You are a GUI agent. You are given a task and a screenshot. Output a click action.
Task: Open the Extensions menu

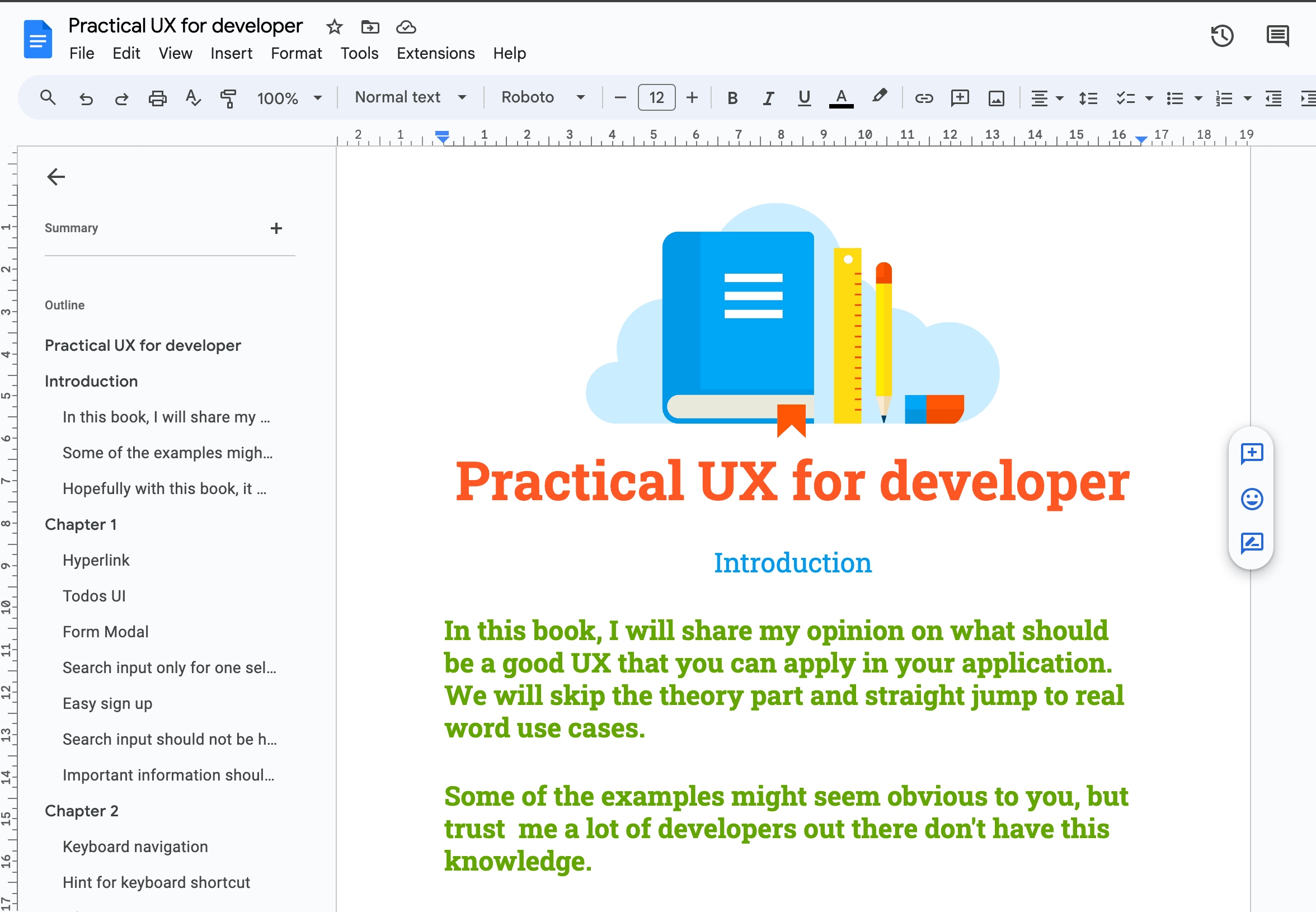point(434,53)
